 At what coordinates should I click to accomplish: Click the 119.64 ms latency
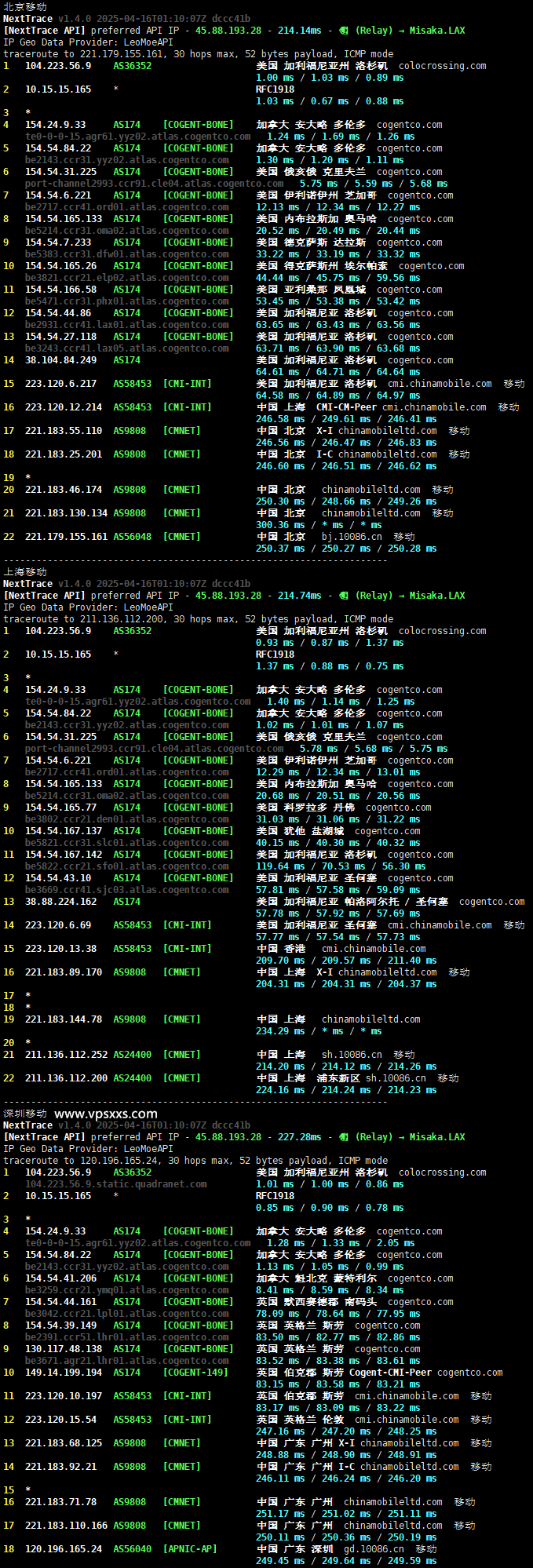point(280,866)
